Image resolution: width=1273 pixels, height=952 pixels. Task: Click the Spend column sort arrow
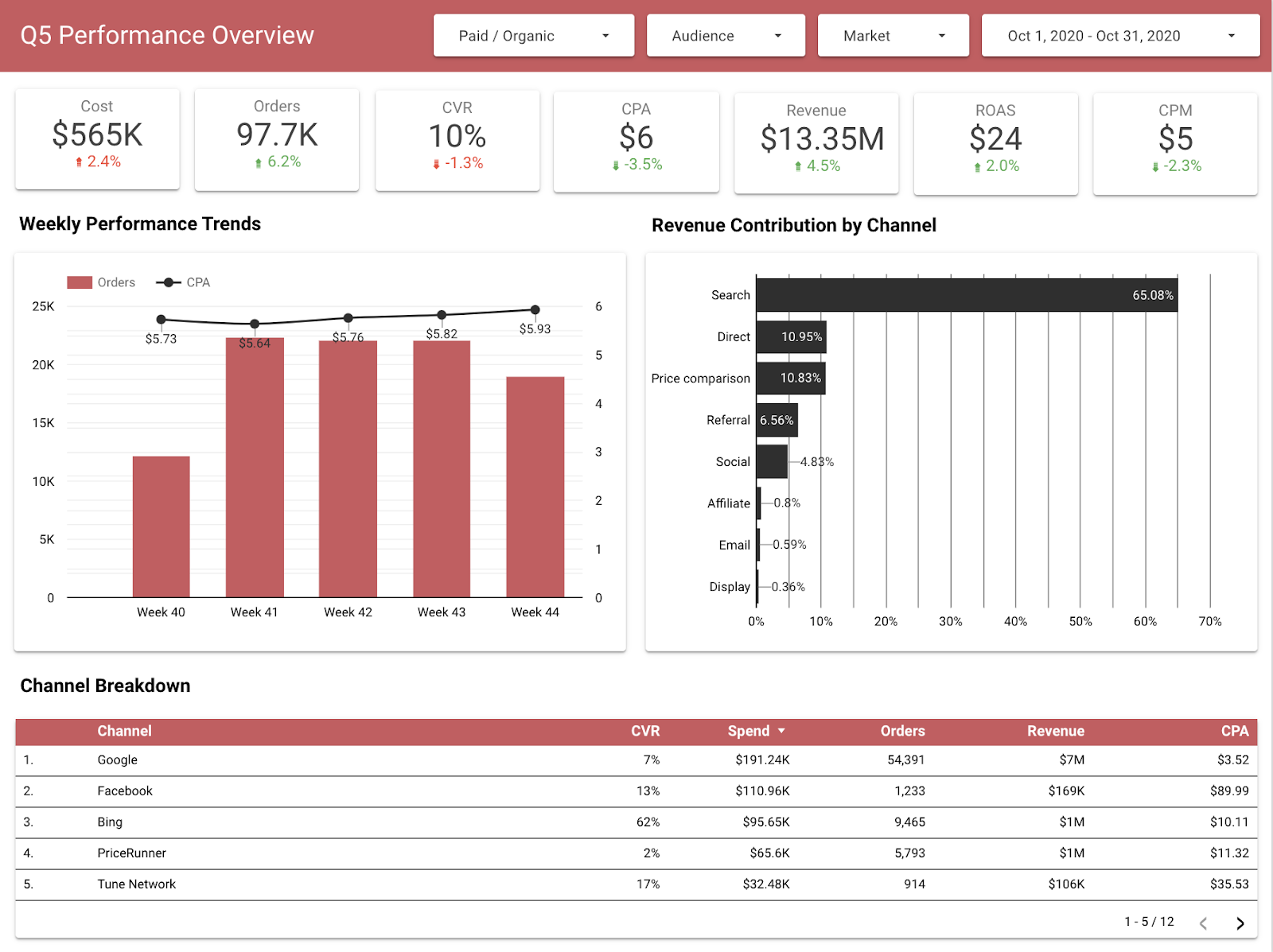click(x=781, y=731)
